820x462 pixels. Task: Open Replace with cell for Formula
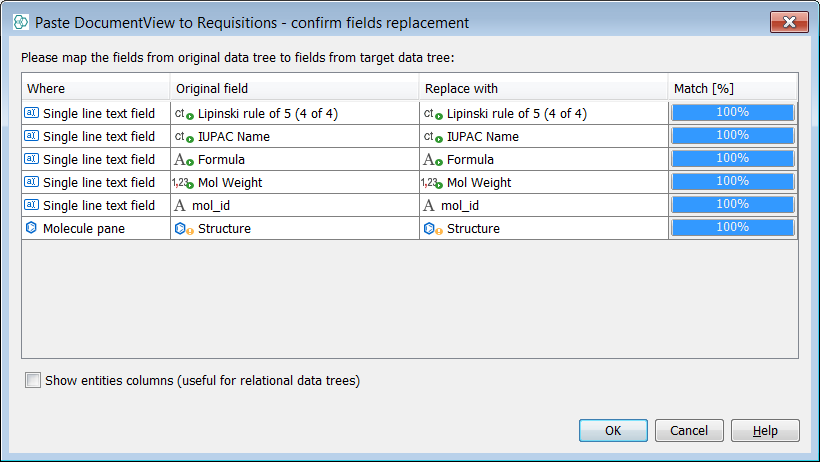pos(543,160)
